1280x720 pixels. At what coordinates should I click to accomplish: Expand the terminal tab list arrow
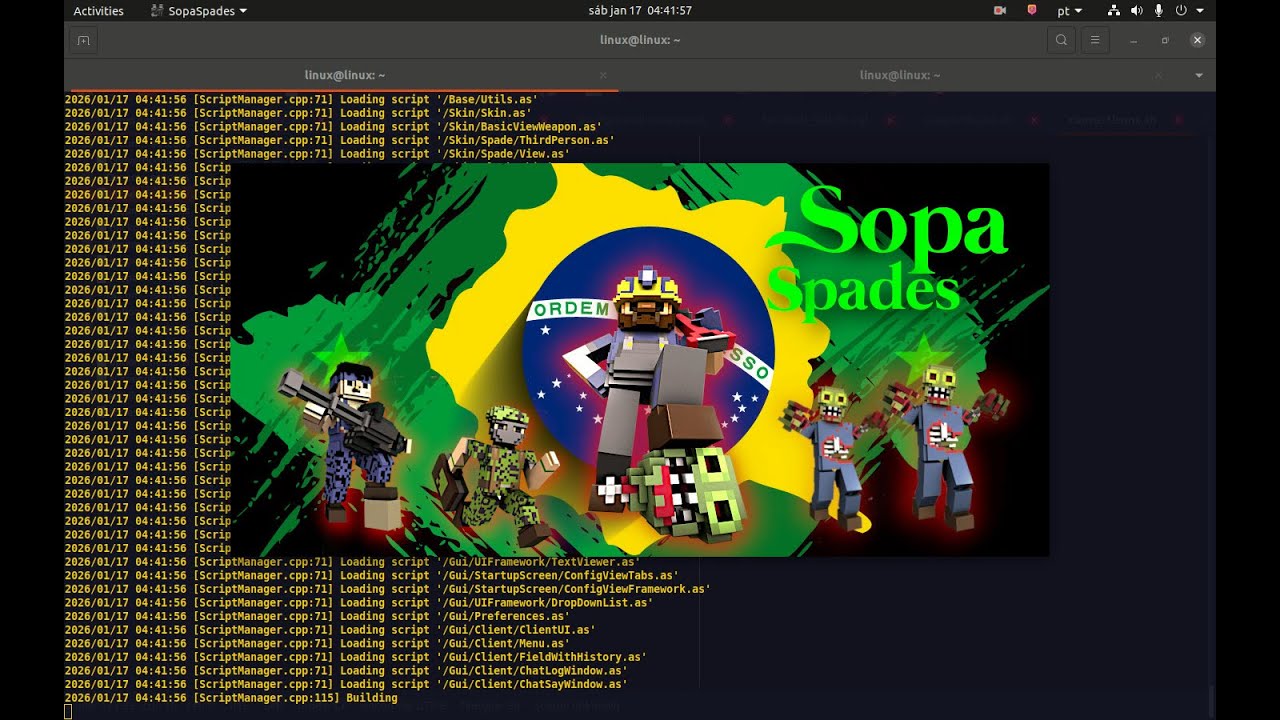point(1199,75)
